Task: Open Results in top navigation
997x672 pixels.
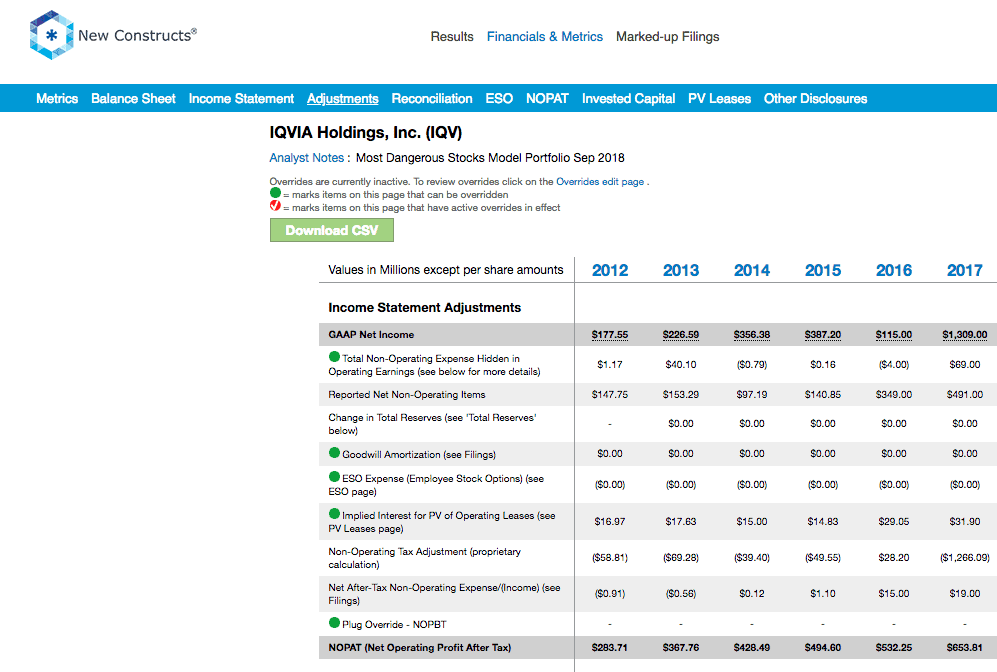Action: point(452,37)
